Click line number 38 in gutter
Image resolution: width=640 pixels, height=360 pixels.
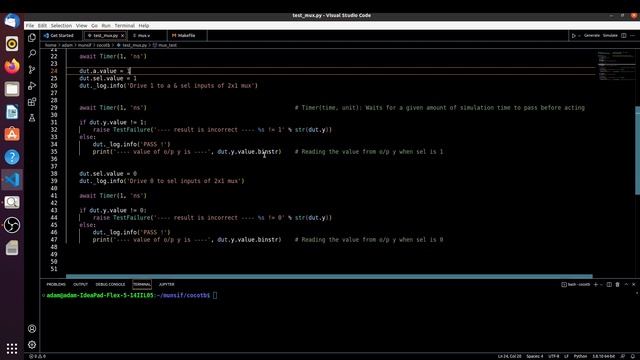(x=54, y=173)
